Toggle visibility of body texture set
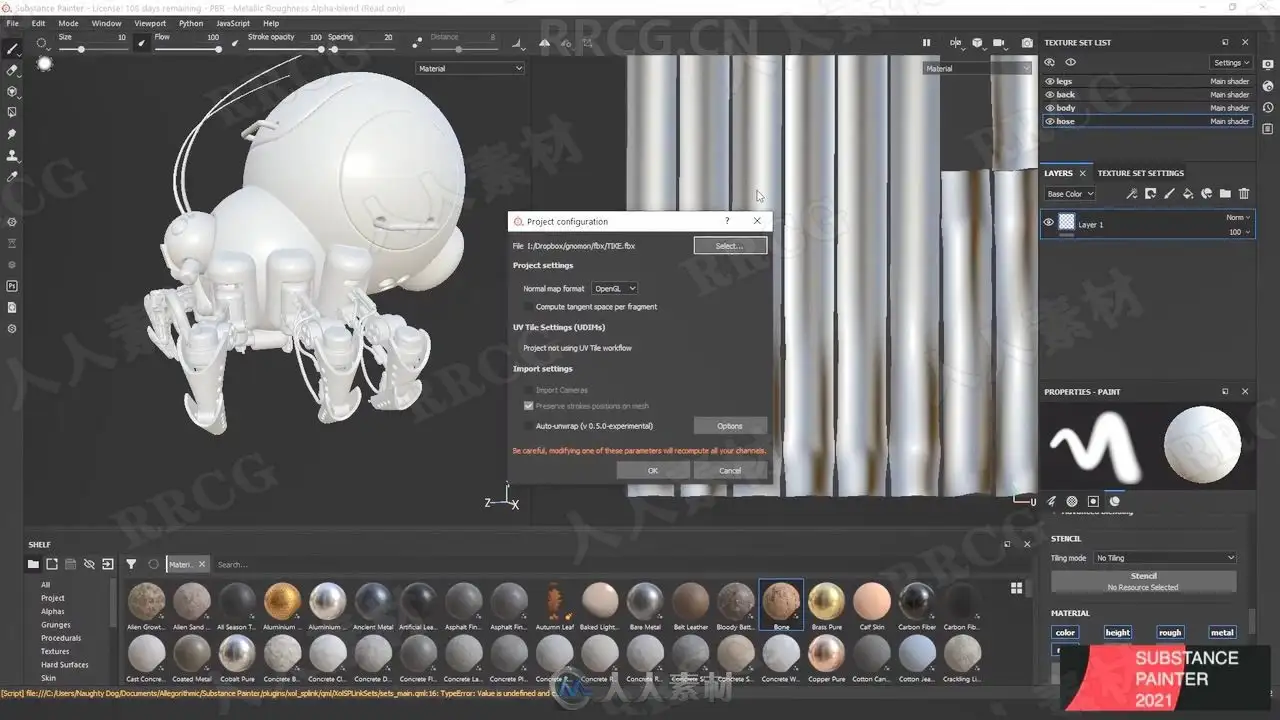Screen dimensions: 1280x720 [x=1050, y=108]
